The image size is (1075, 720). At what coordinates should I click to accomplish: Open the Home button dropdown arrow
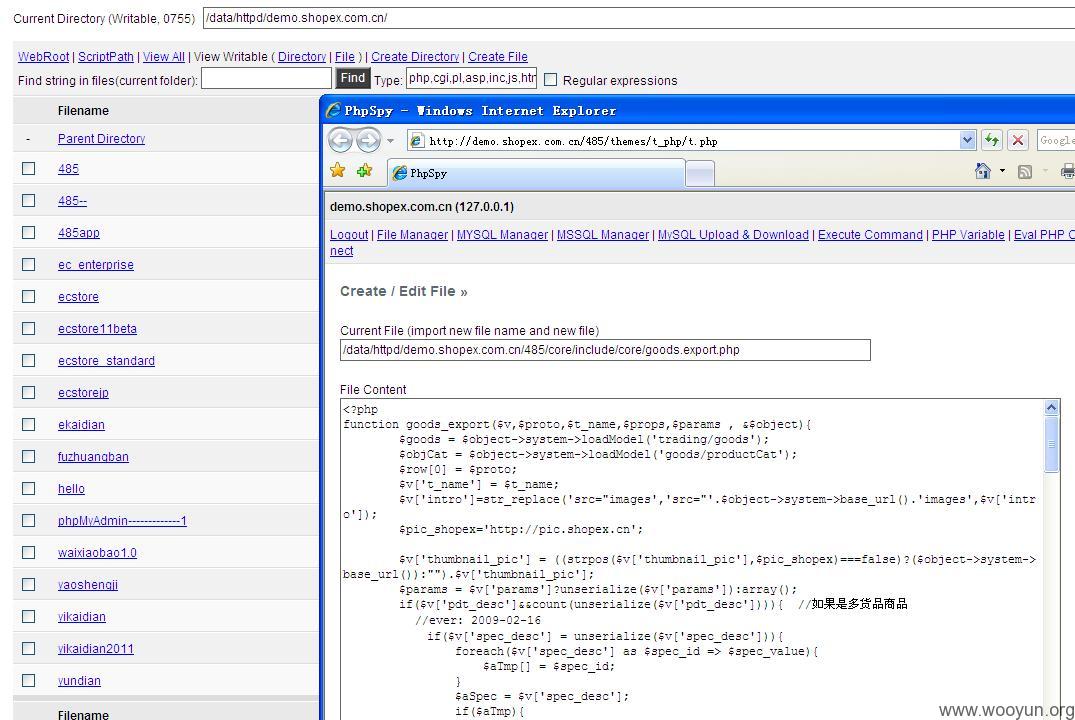[1002, 171]
